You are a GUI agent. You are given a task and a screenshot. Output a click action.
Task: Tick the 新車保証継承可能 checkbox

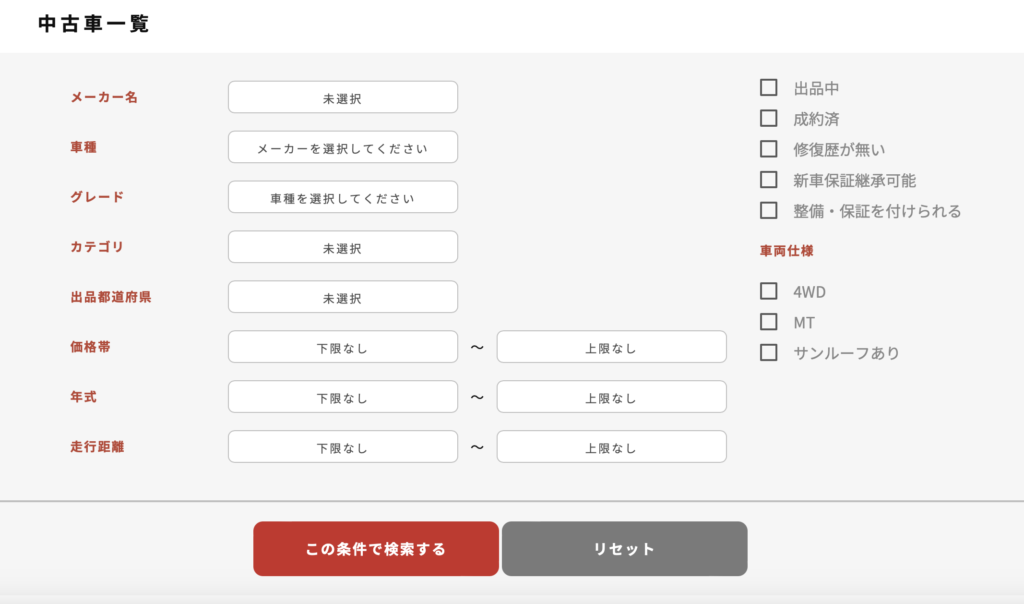(769, 180)
